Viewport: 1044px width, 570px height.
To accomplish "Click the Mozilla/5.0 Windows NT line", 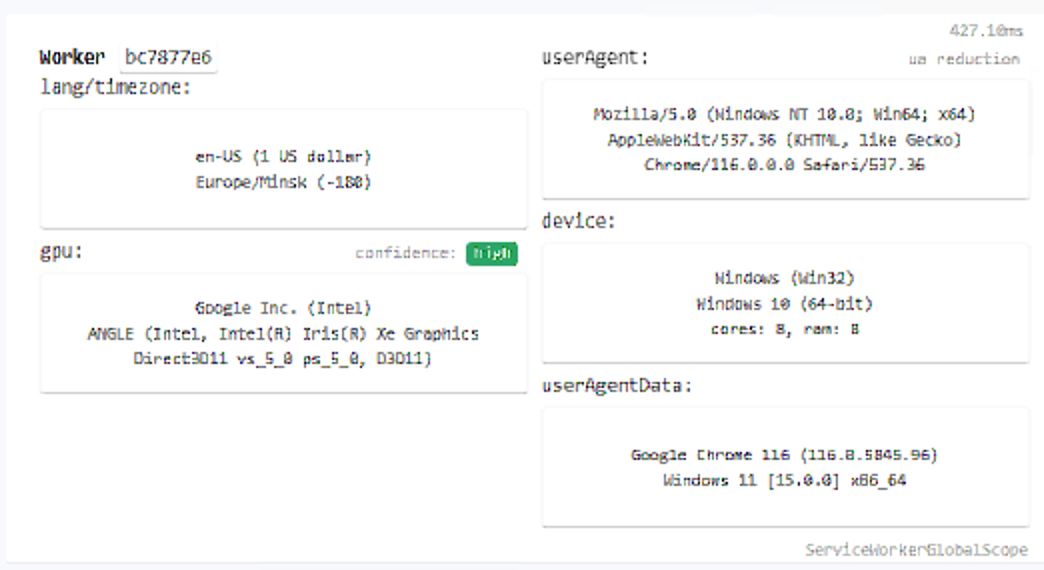I will tap(784, 114).
